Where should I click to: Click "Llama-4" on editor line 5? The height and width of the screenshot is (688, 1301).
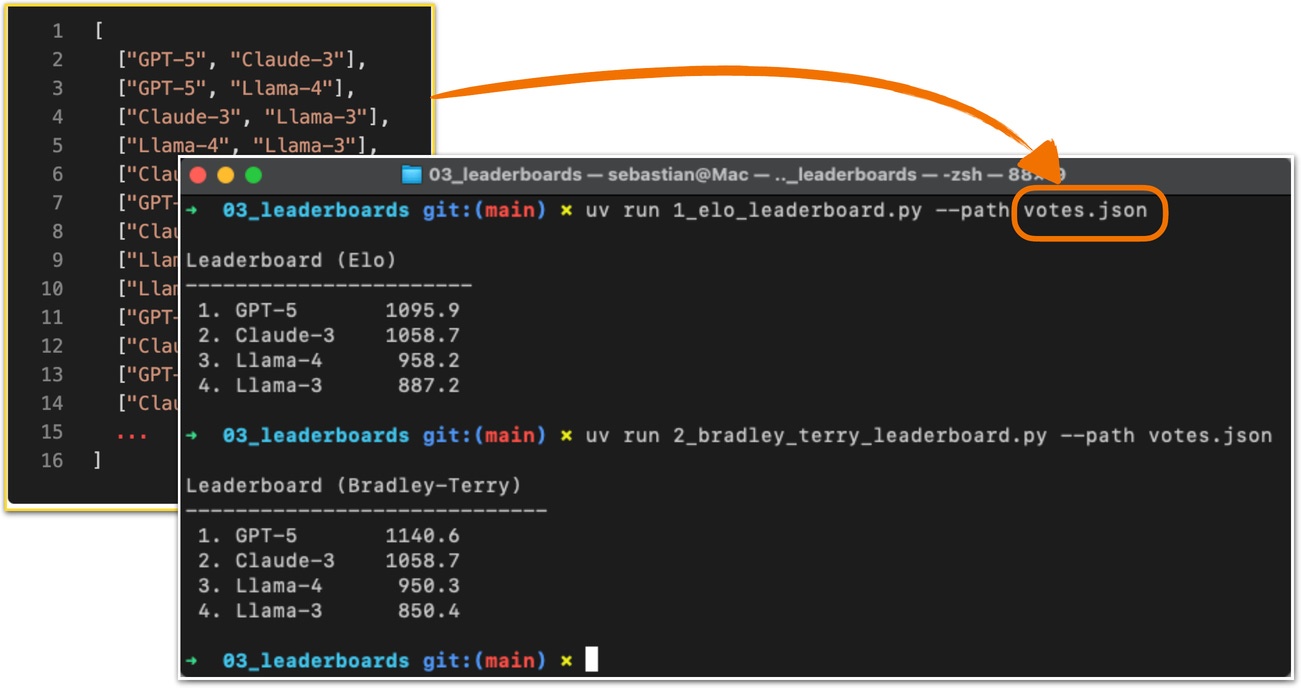tap(178, 146)
